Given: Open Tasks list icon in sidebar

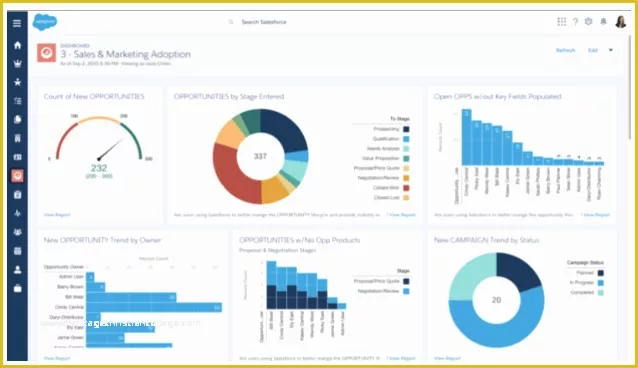Looking at the screenshot, I should click(x=17, y=101).
